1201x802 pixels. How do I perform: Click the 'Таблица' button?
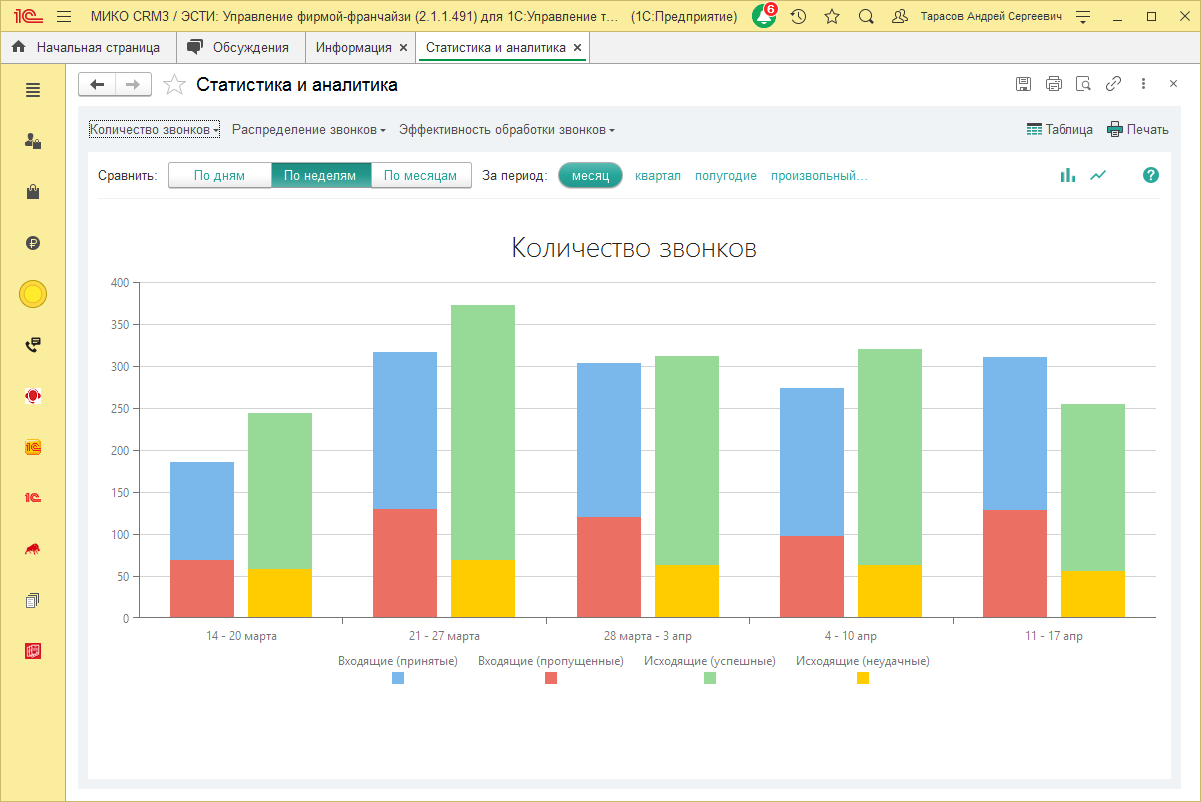[1059, 129]
